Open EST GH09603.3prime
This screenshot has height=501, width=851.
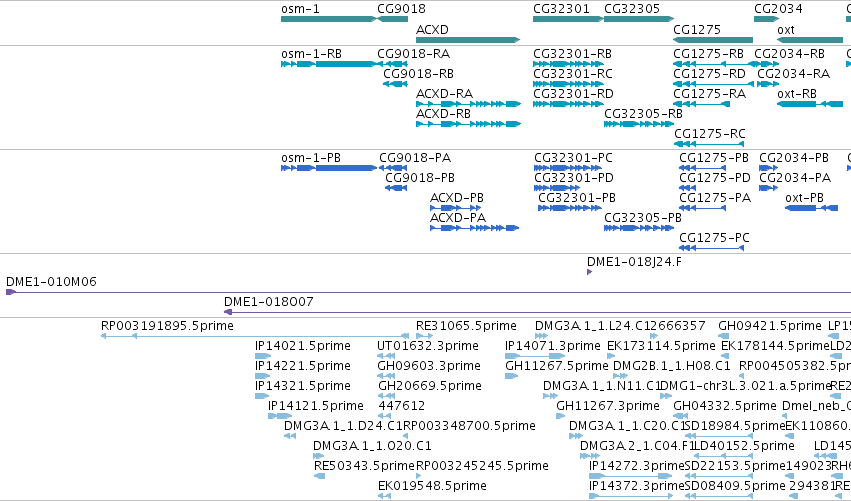point(386,376)
